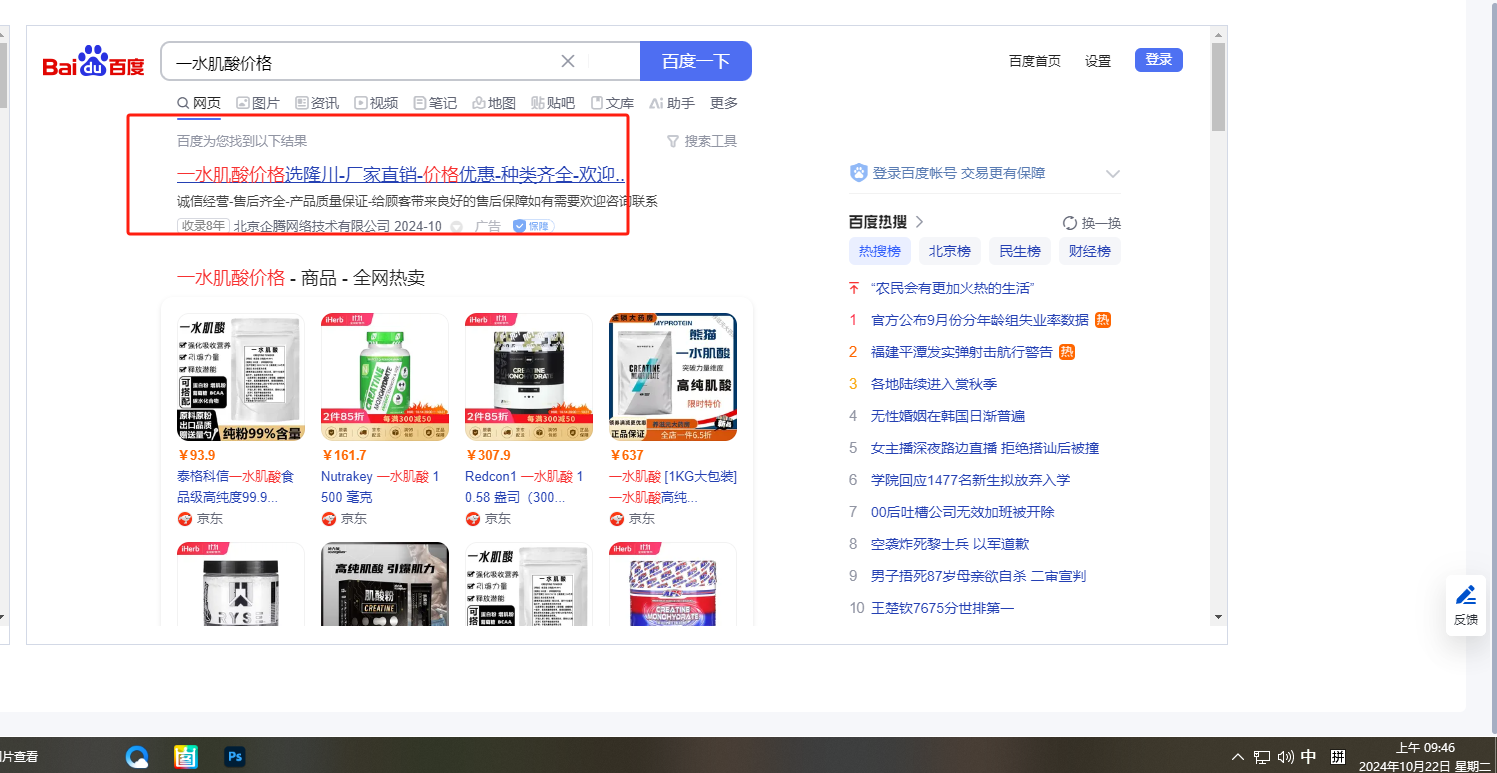Viewport: 1497px width, 773px height.
Task: Click the Baidu logo
Action: [x=93, y=62]
